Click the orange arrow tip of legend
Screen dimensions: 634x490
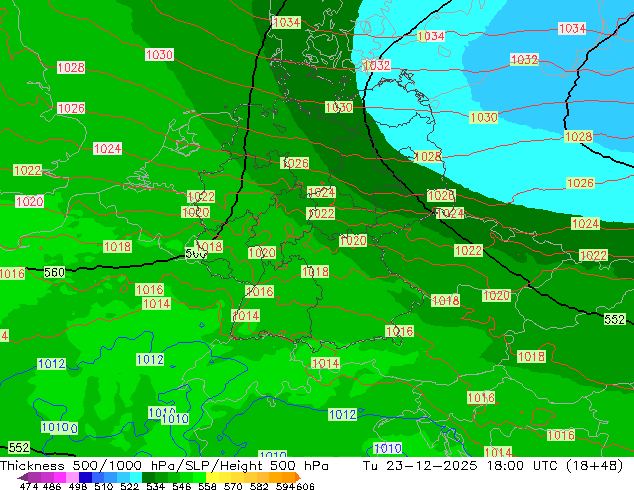coord(298,477)
